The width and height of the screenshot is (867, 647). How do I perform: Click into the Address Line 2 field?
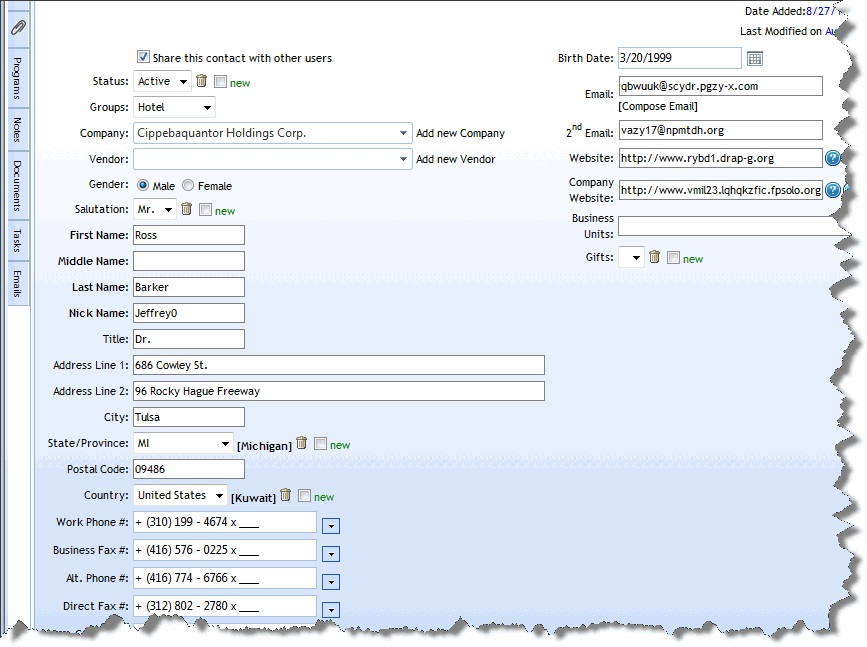[x=339, y=391]
